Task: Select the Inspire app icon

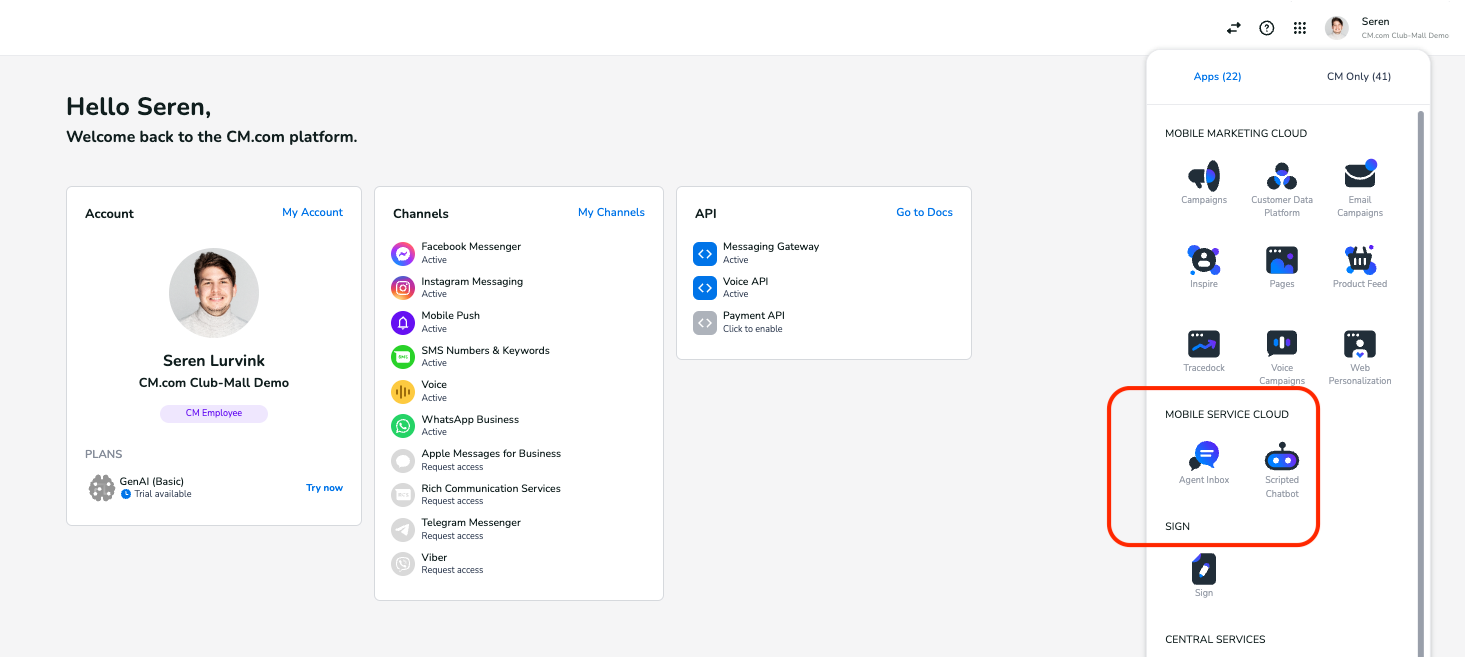Action: pos(1203,261)
